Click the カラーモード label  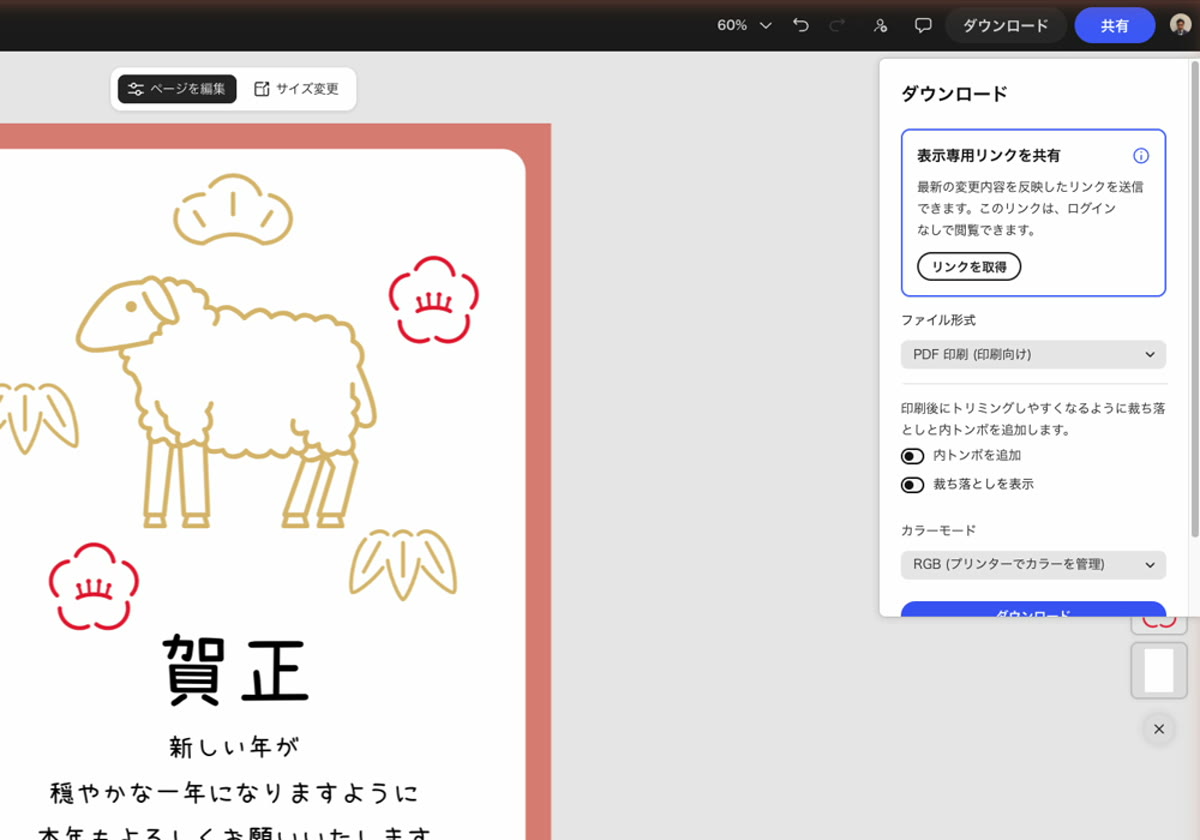click(x=938, y=530)
